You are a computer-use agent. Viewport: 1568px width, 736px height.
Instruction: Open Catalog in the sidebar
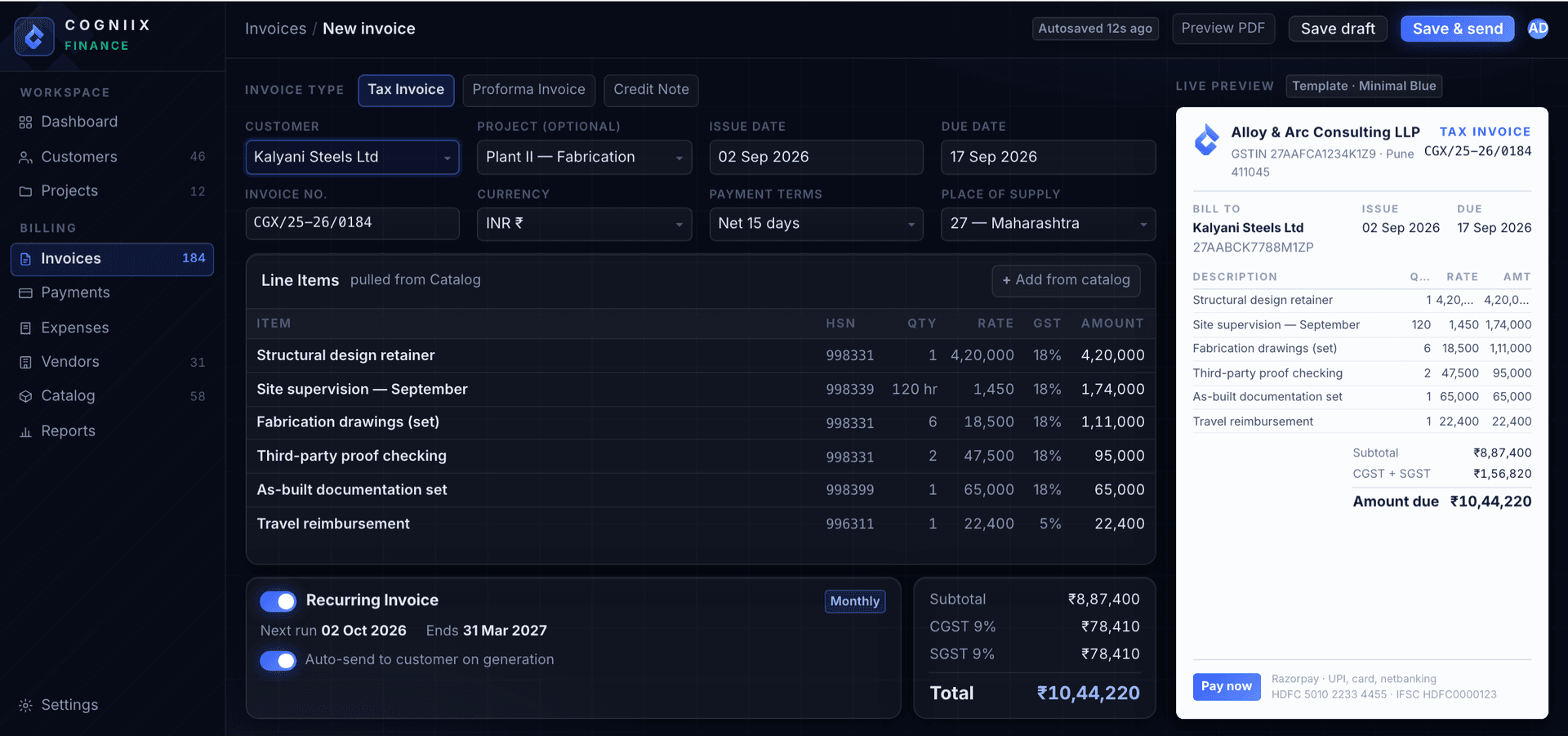112,396
